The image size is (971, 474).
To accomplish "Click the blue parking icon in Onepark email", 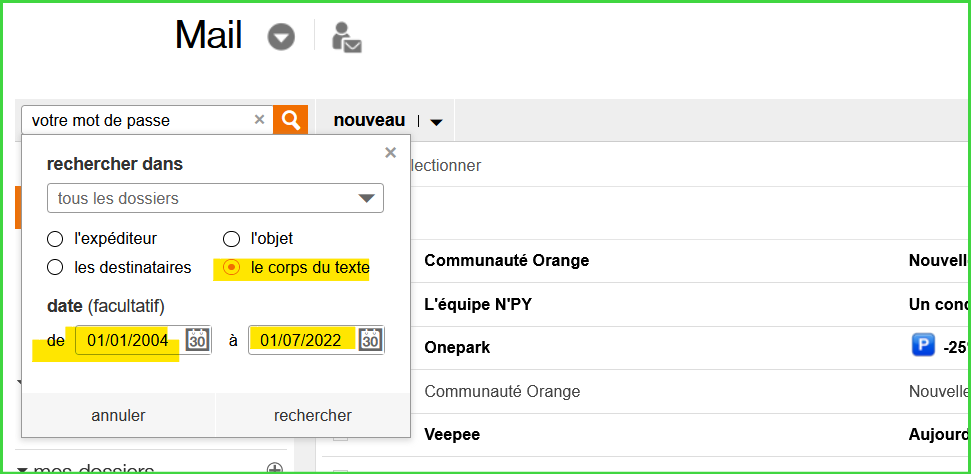I will [x=923, y=346].
